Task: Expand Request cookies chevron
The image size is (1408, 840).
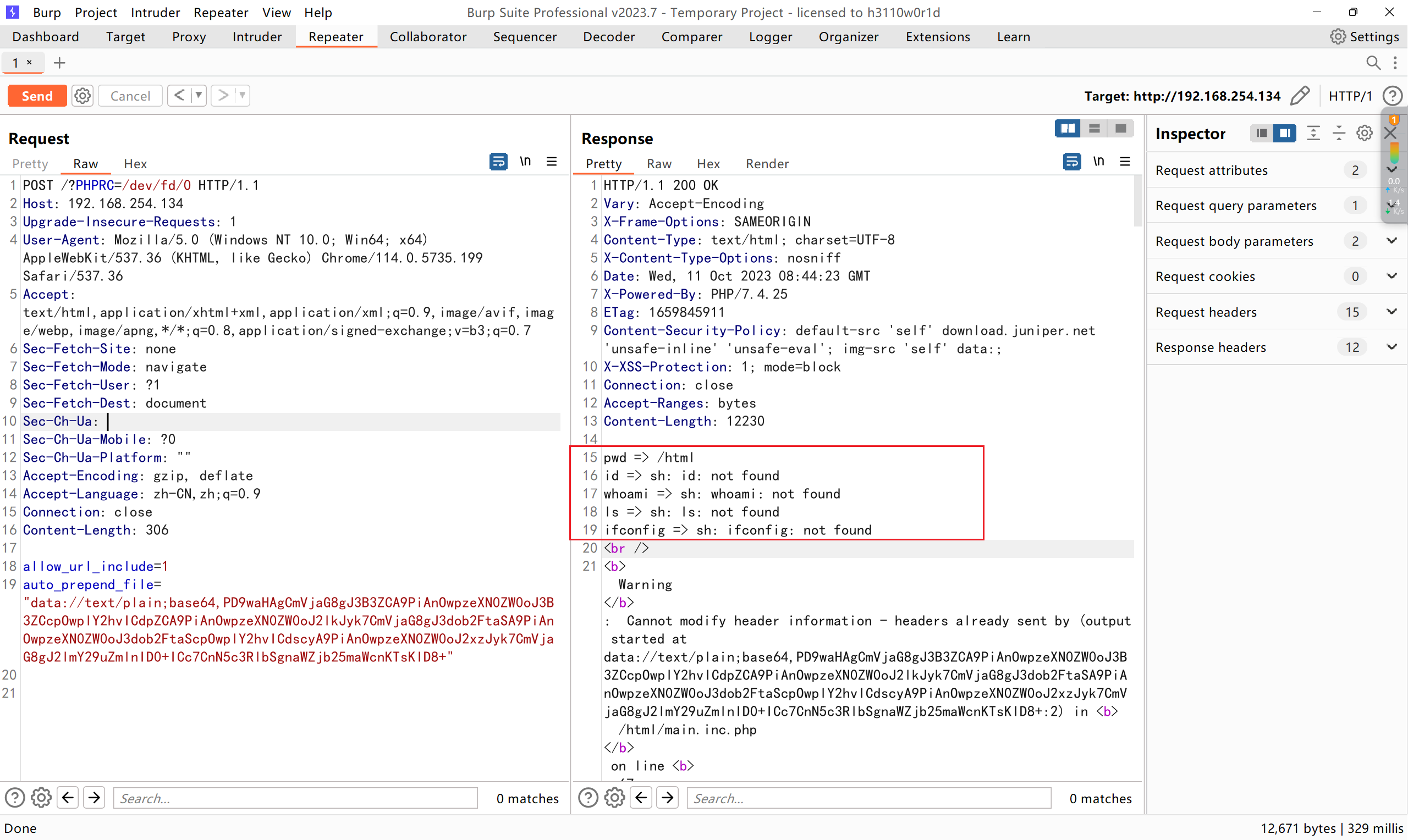Action: click(x=1392, y=276)
